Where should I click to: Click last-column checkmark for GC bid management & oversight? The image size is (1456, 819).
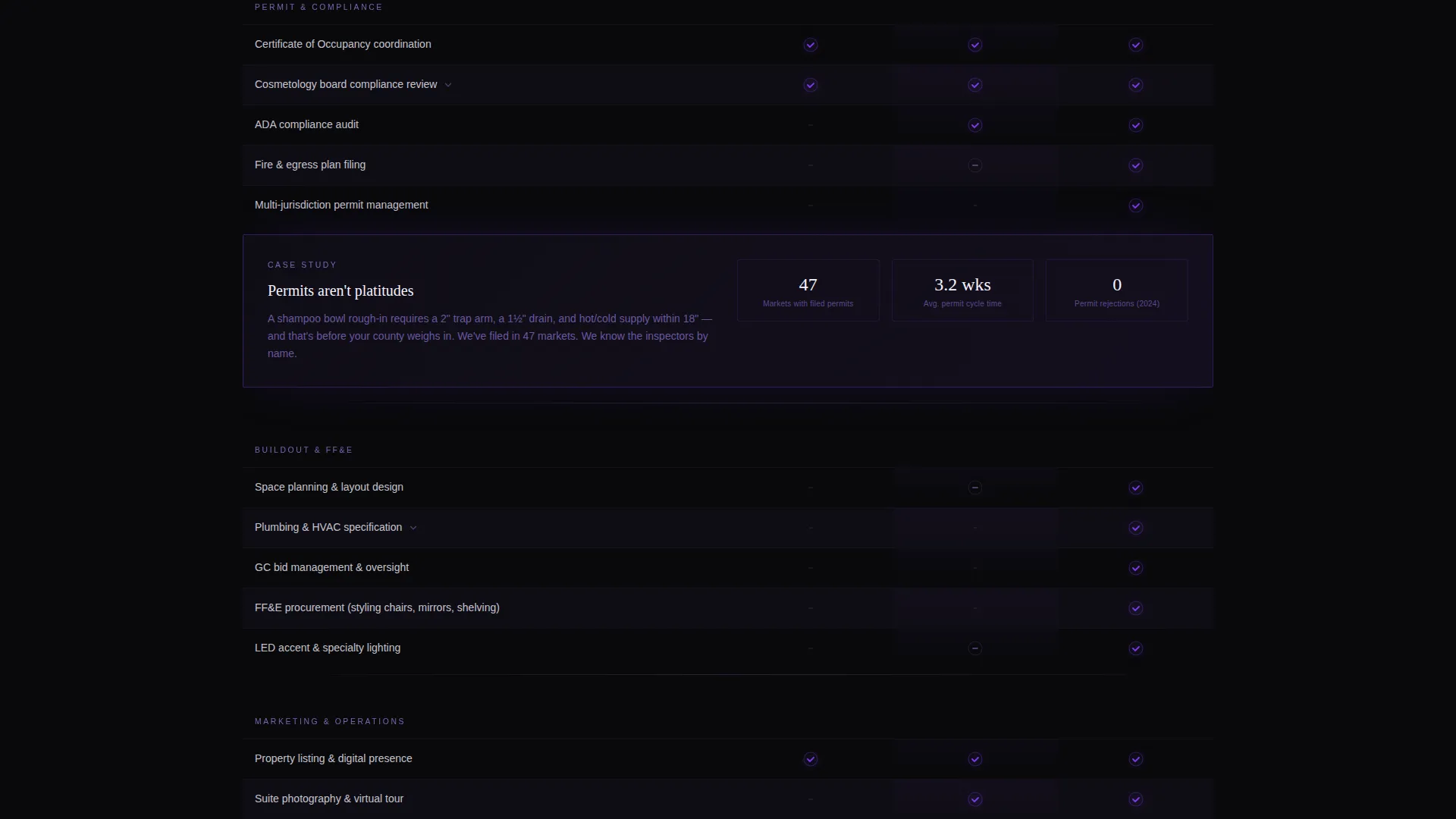coord(1136,568)
